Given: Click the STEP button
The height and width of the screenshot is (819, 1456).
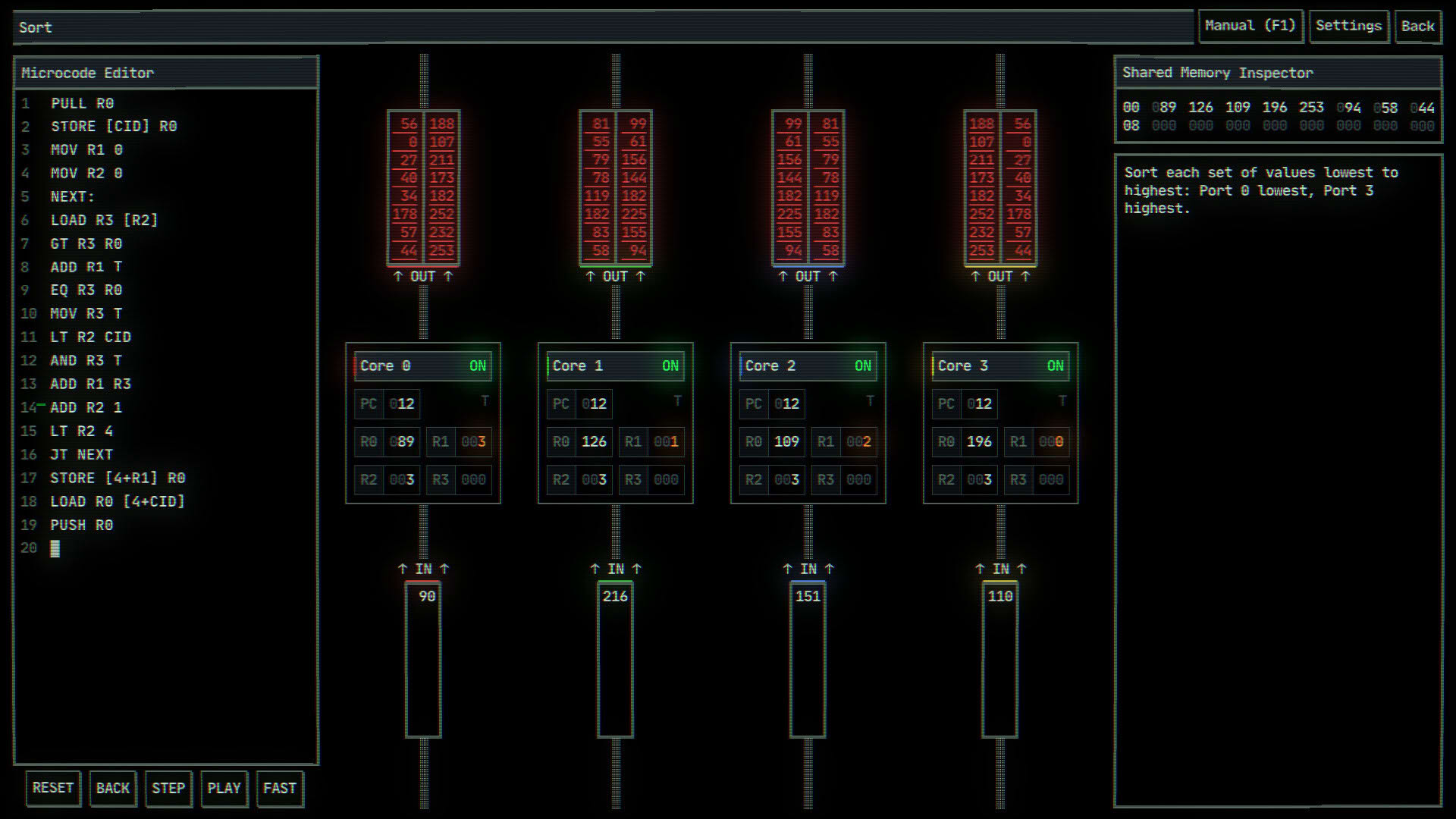Looking at the screenshot, I should tap(168, 788).
